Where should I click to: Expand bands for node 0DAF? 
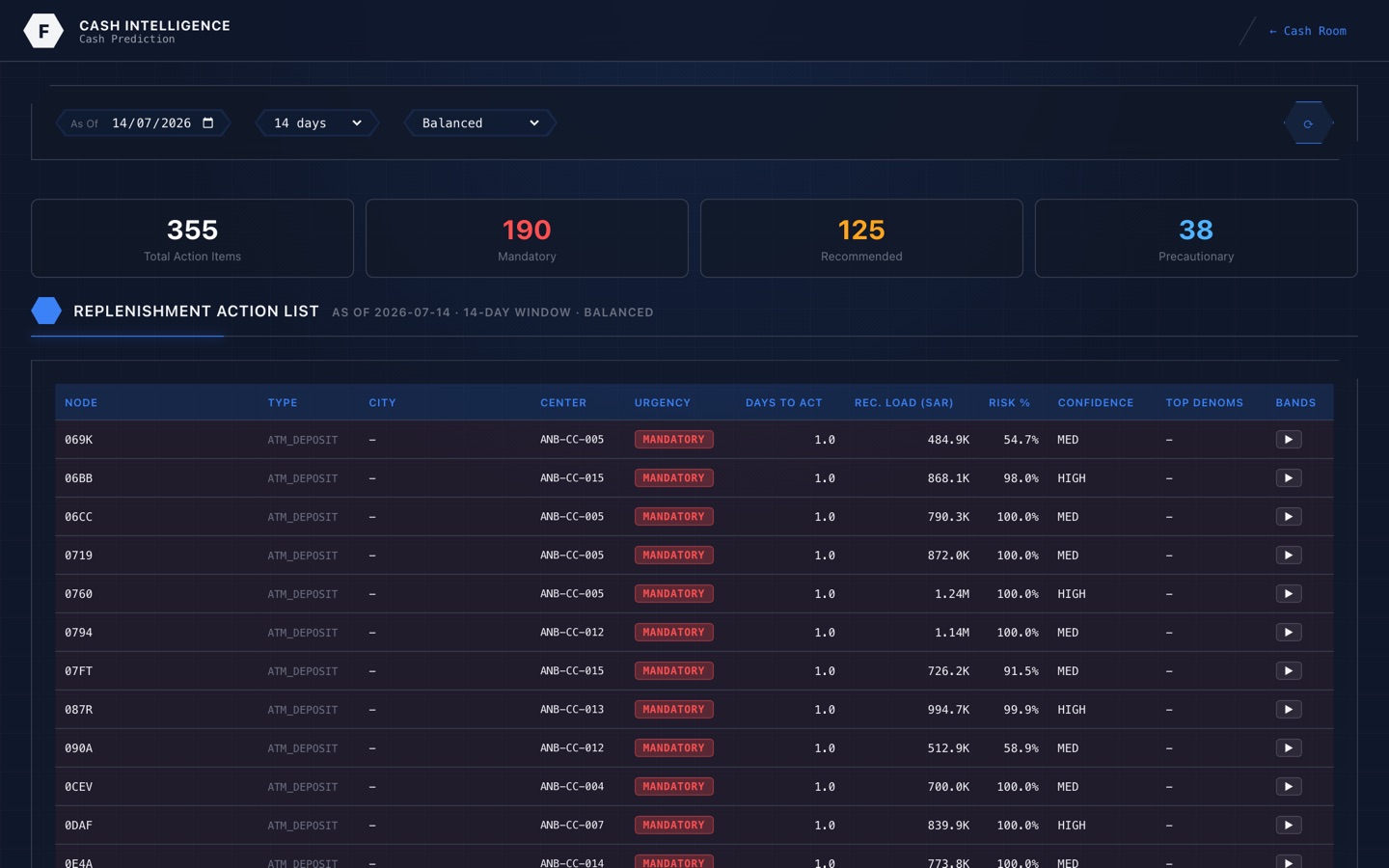coord(1289,826)
